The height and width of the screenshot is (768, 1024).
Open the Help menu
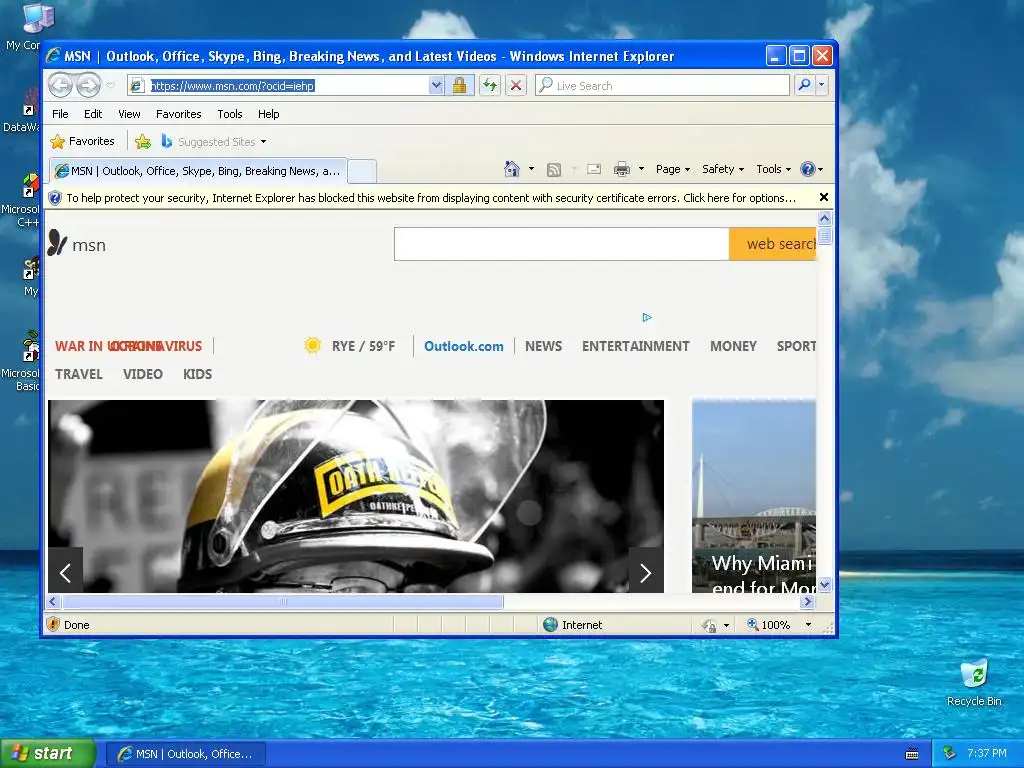268,114
